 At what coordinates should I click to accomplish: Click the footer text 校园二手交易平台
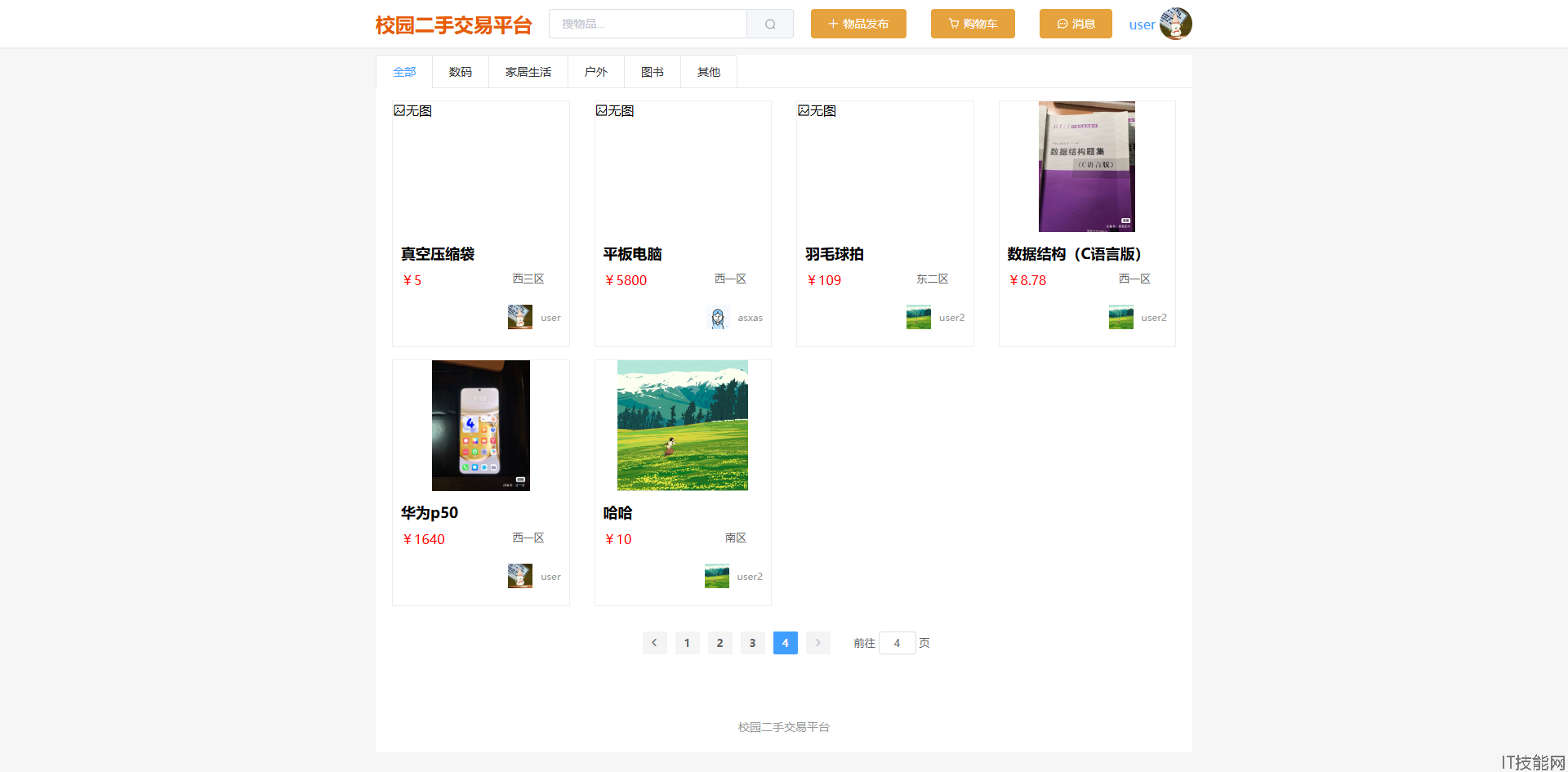[x=784, y=727]
